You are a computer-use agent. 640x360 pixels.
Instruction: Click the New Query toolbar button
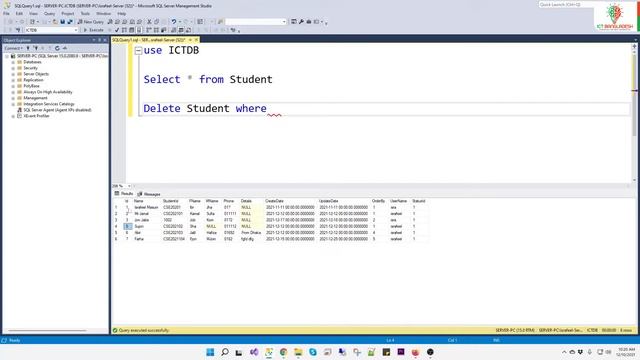tap(91, 22)
